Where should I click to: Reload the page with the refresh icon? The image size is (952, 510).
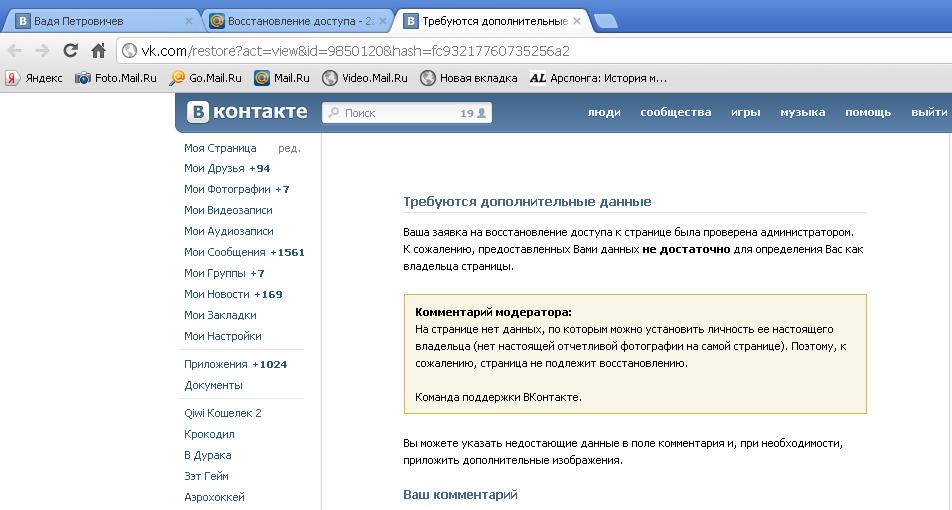(70, 50)
